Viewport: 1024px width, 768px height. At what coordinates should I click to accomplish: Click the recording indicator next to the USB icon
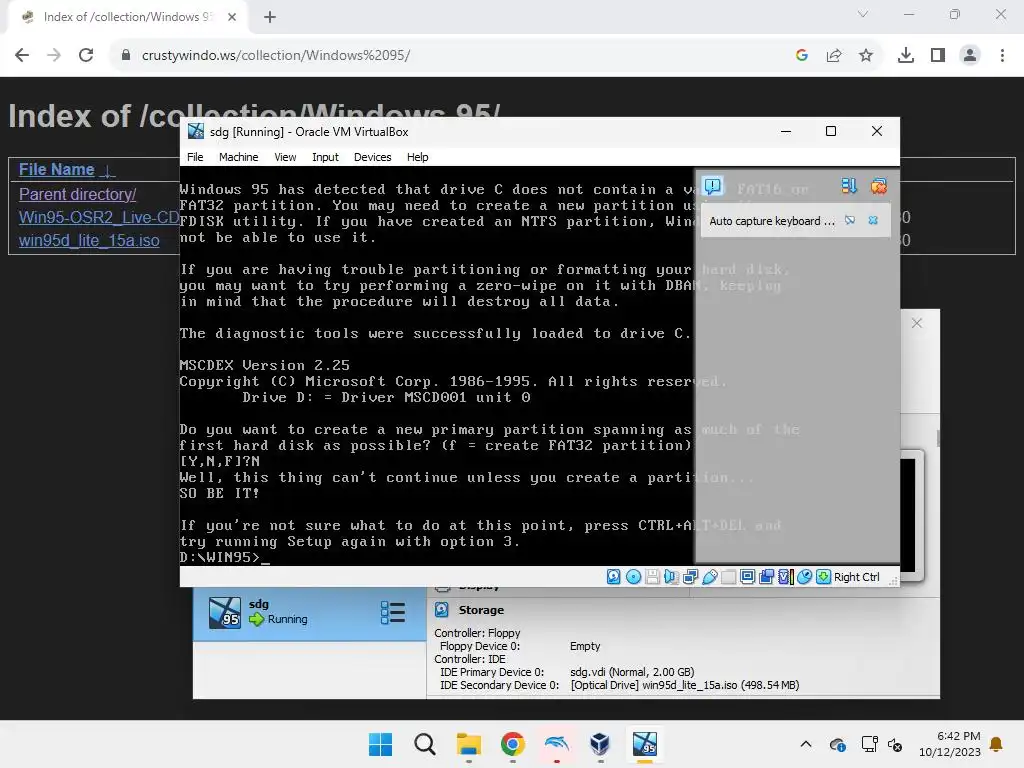coord(767,577)
